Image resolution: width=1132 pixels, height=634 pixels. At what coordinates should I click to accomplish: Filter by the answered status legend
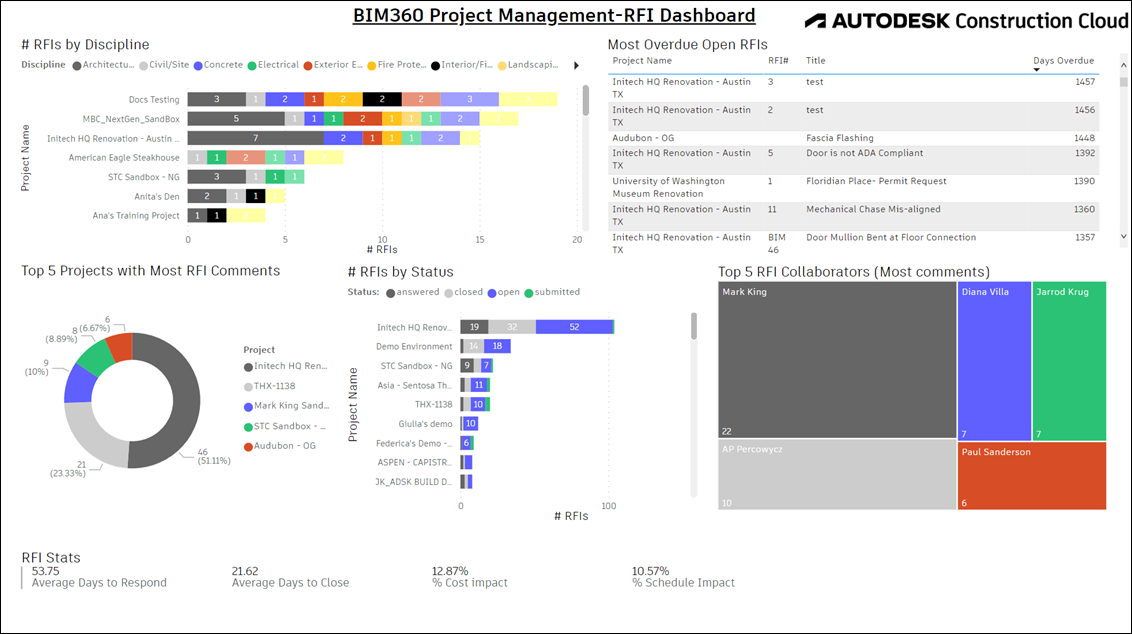point(412,292)
